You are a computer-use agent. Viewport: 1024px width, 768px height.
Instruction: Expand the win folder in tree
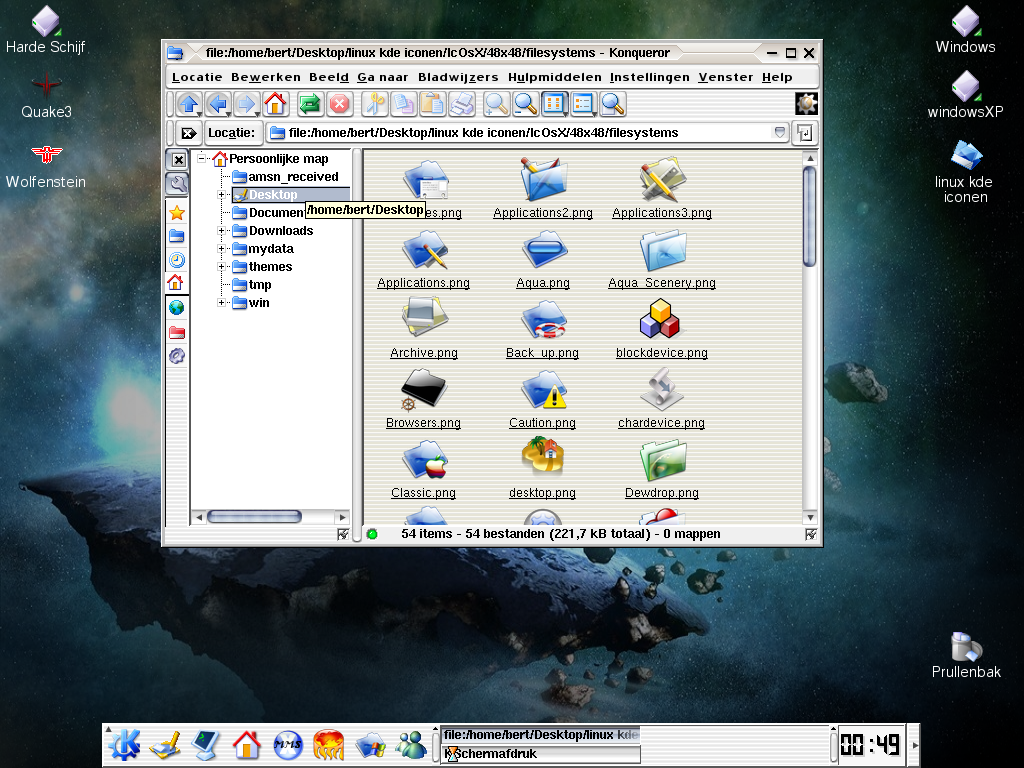point(221,302)
